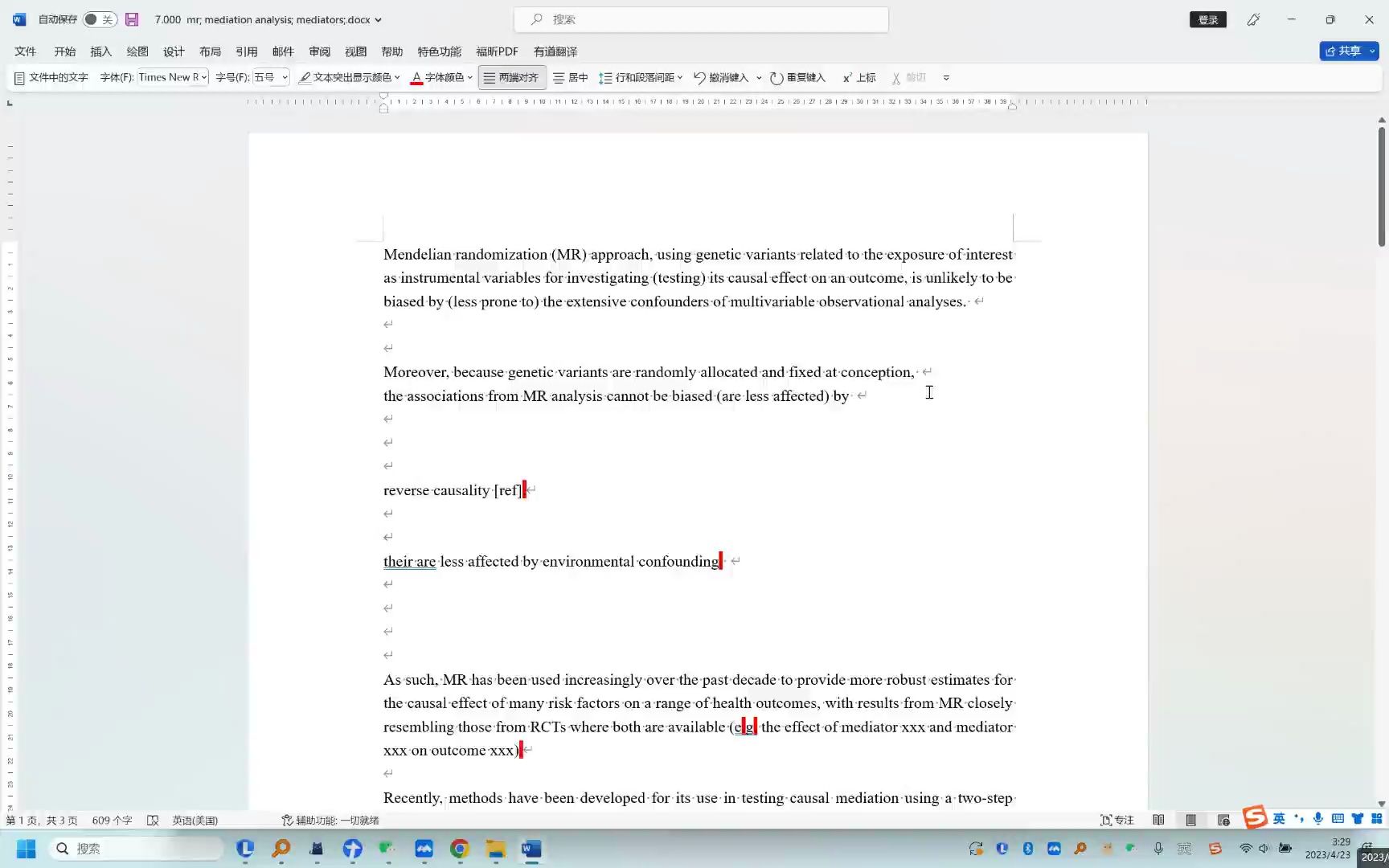
Task: Switch to Web Layout view icon
Action: (1223, 821)
